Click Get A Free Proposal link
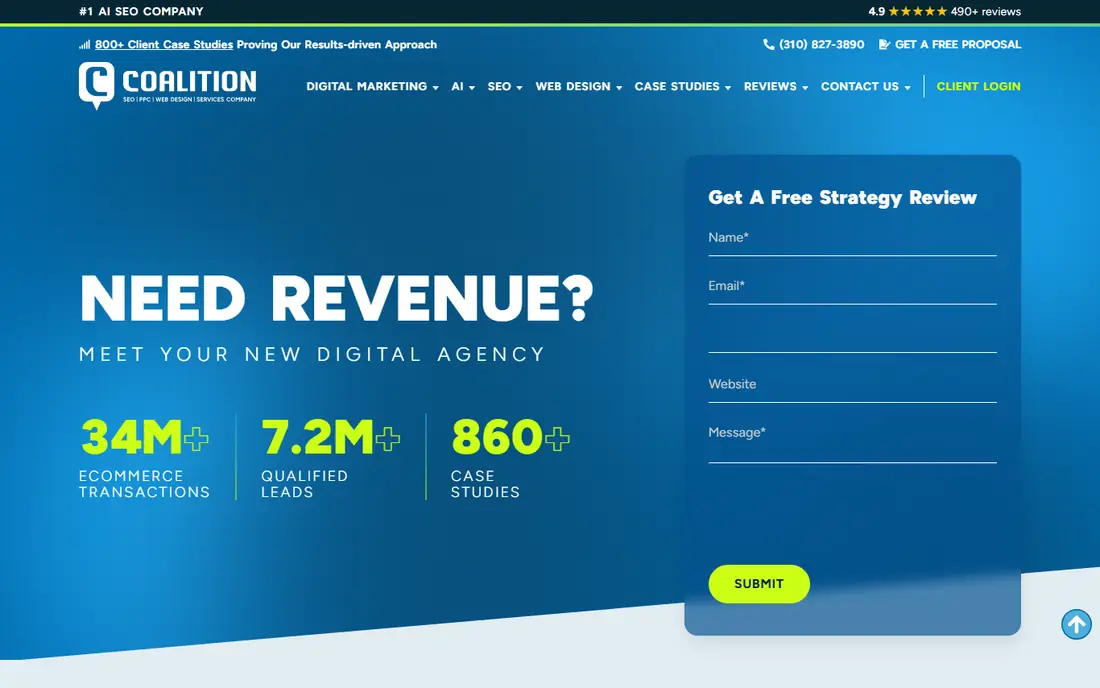This screenshot has width=1100, height=688. (958, 44)
